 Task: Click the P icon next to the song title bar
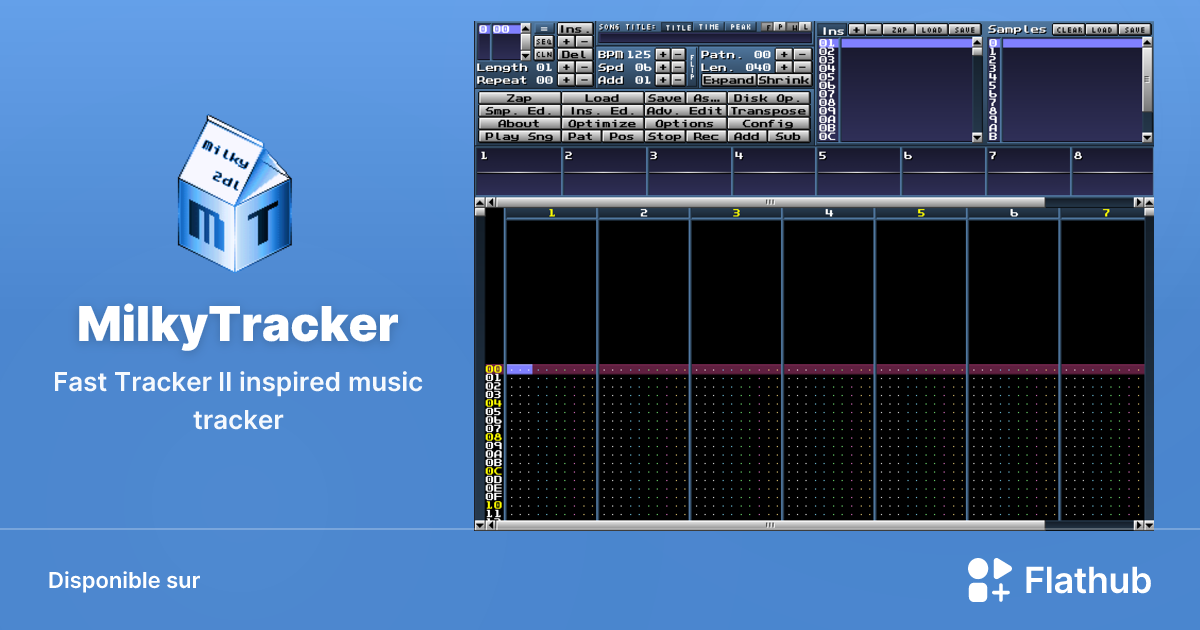pos(779,28)
